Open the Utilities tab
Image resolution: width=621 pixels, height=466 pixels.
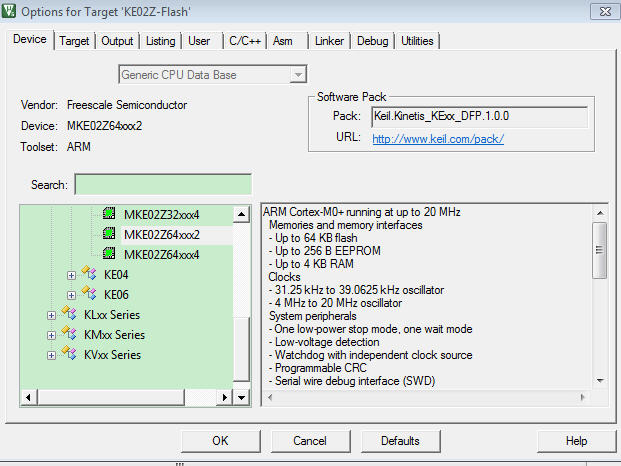coord(417,41)
